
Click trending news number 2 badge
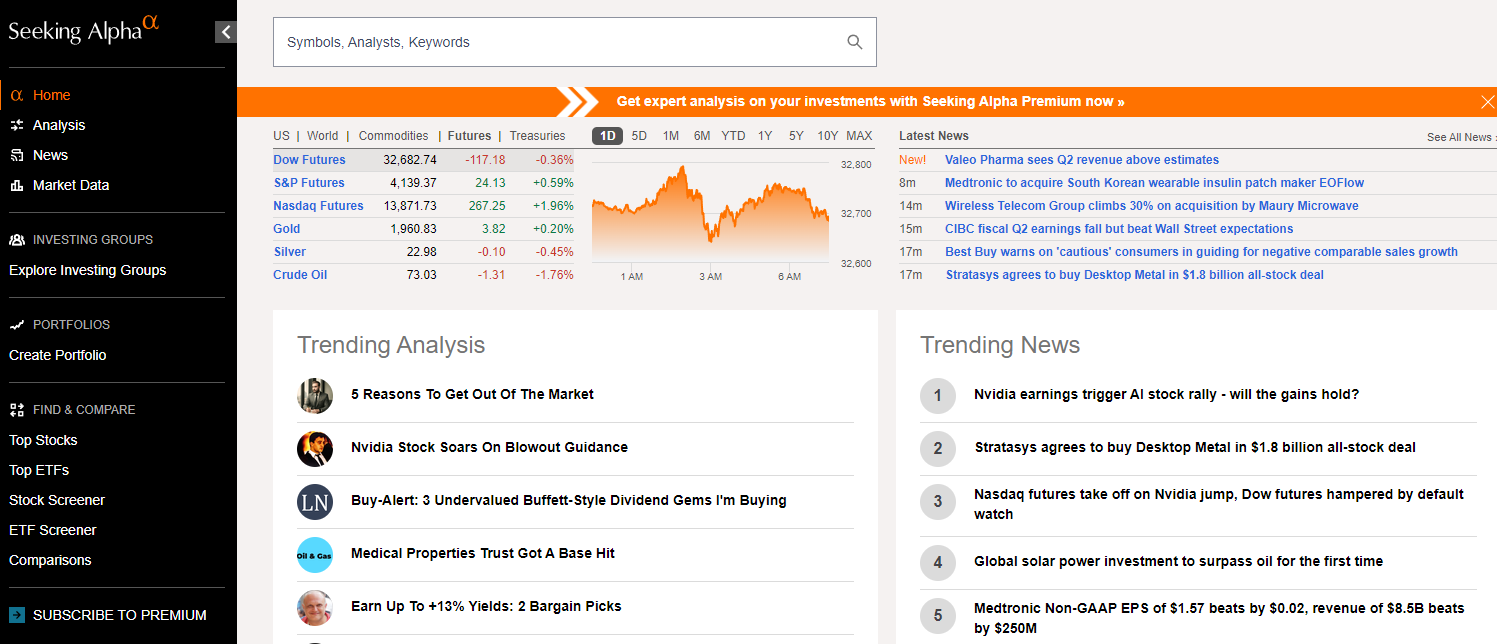(938, 448)
